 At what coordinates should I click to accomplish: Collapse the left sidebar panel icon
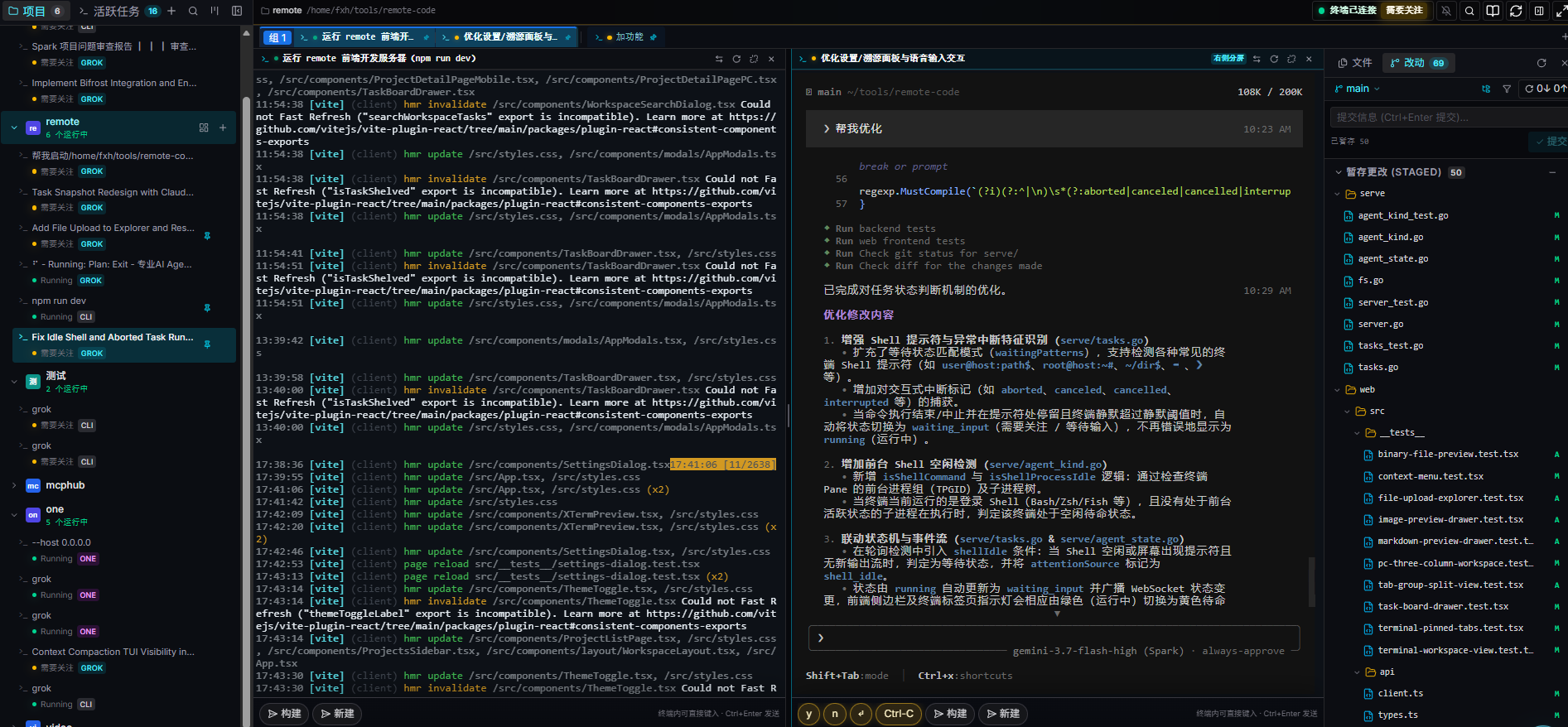(x=237, y=11)
